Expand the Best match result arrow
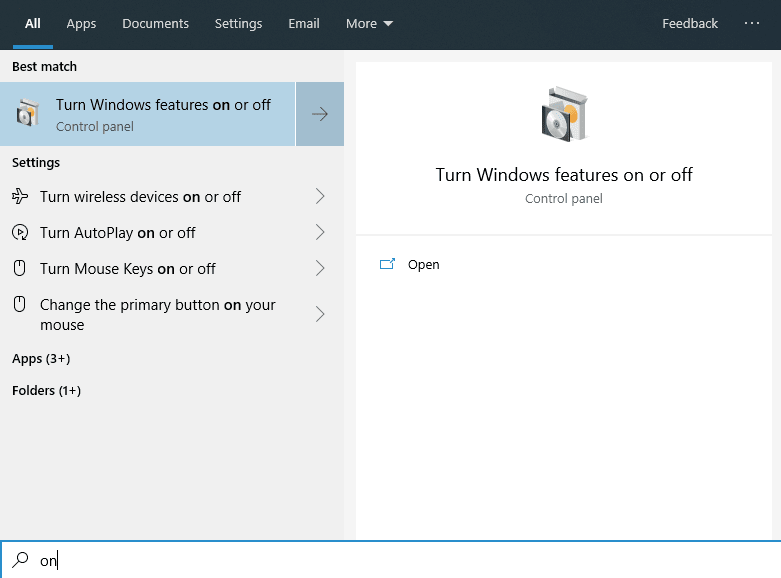781x578 pixels. pos(320,114)
